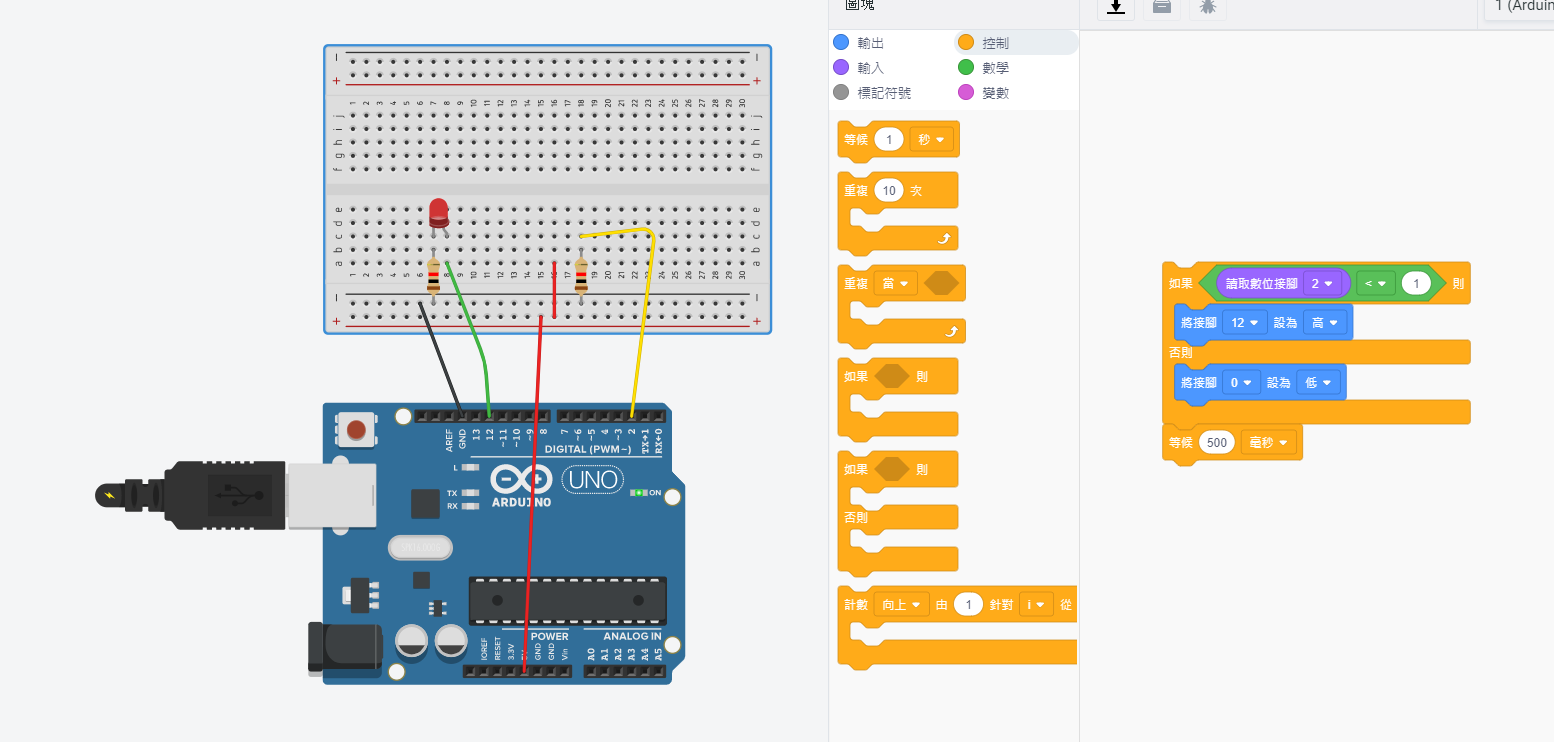
Task: Click the orange 控制 category color circle
Action: click(965, 43)
